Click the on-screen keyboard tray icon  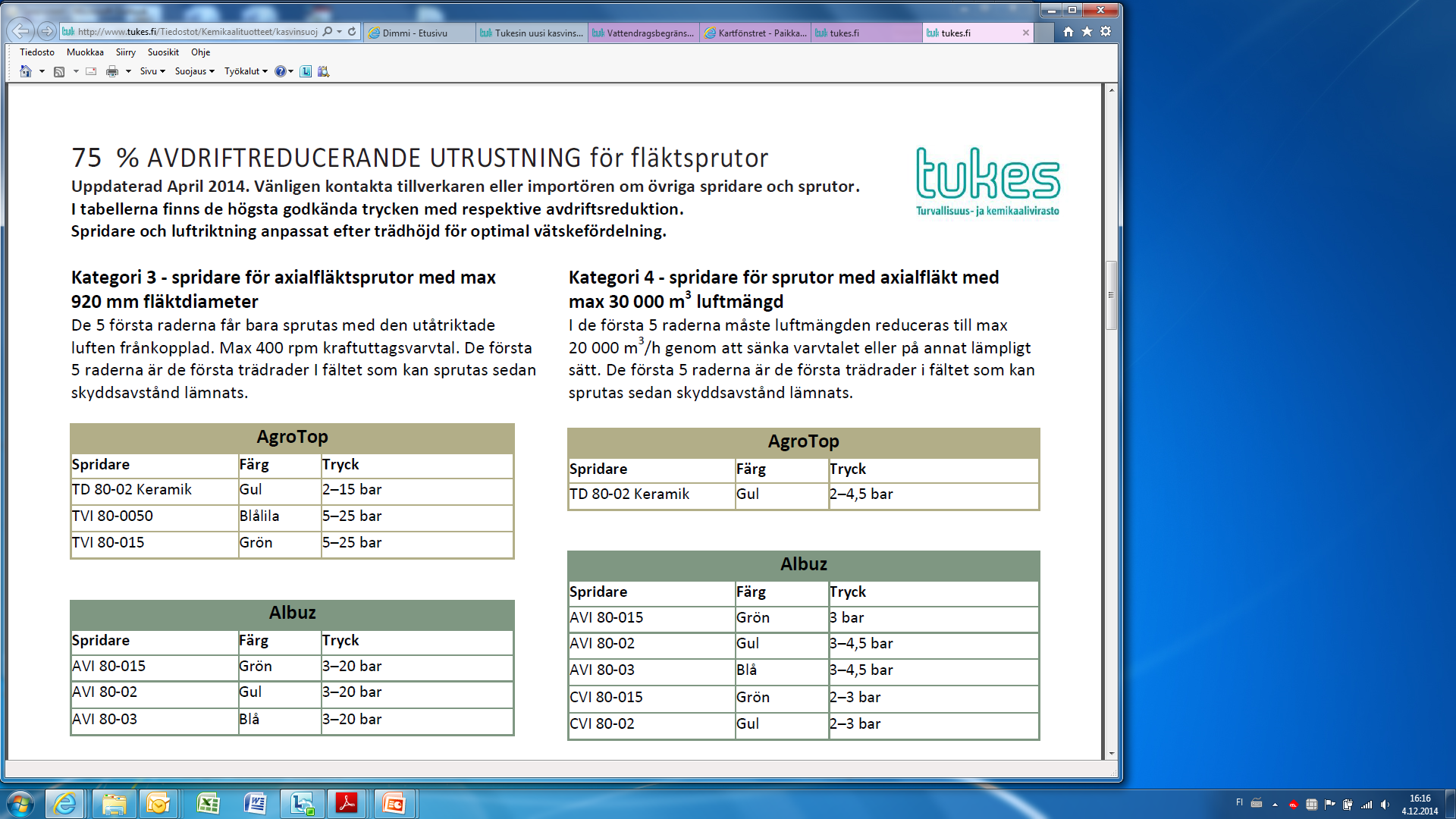point(1257,804)
